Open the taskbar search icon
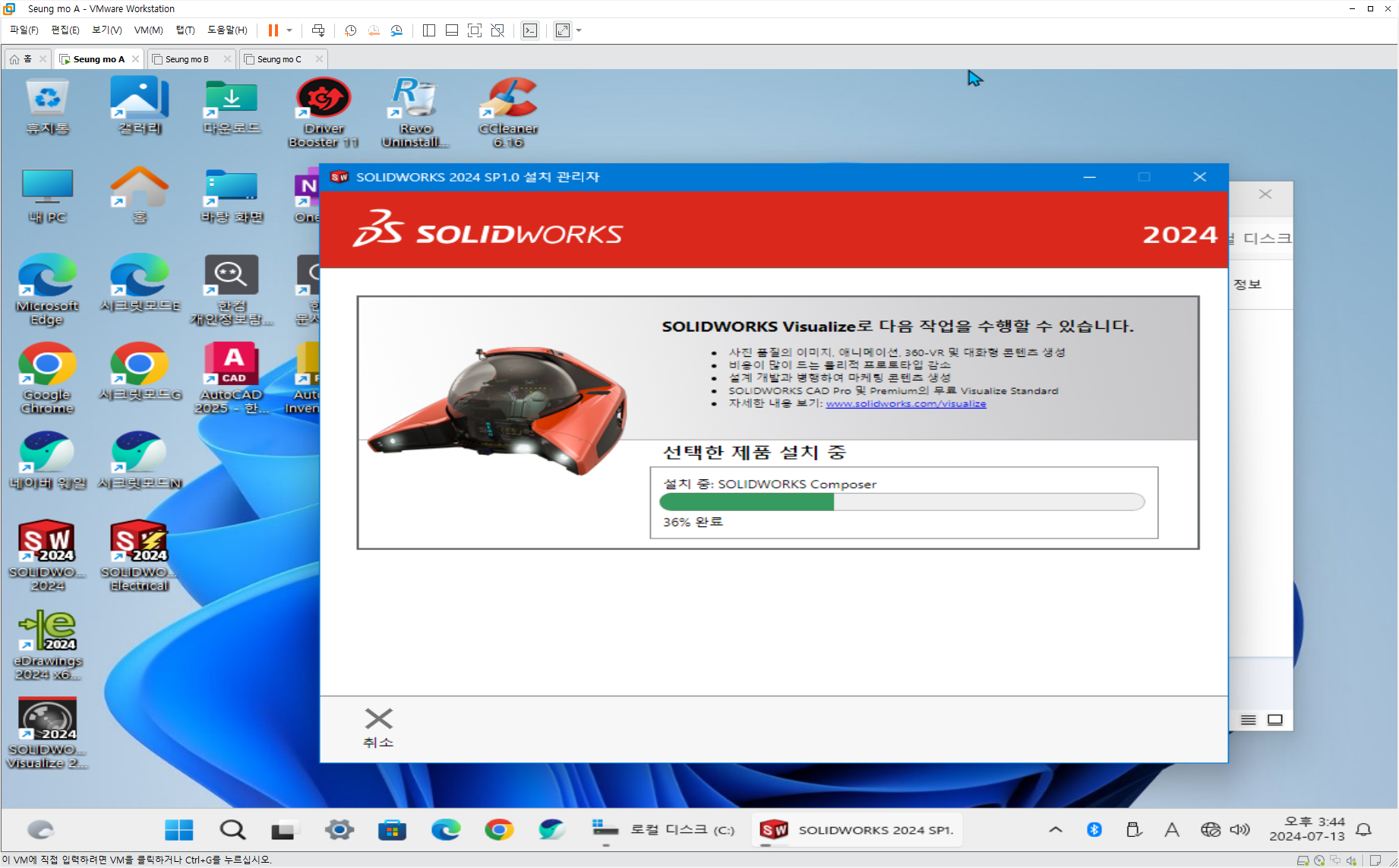Viewport: 1399px width, 868px height. (232, 830)
